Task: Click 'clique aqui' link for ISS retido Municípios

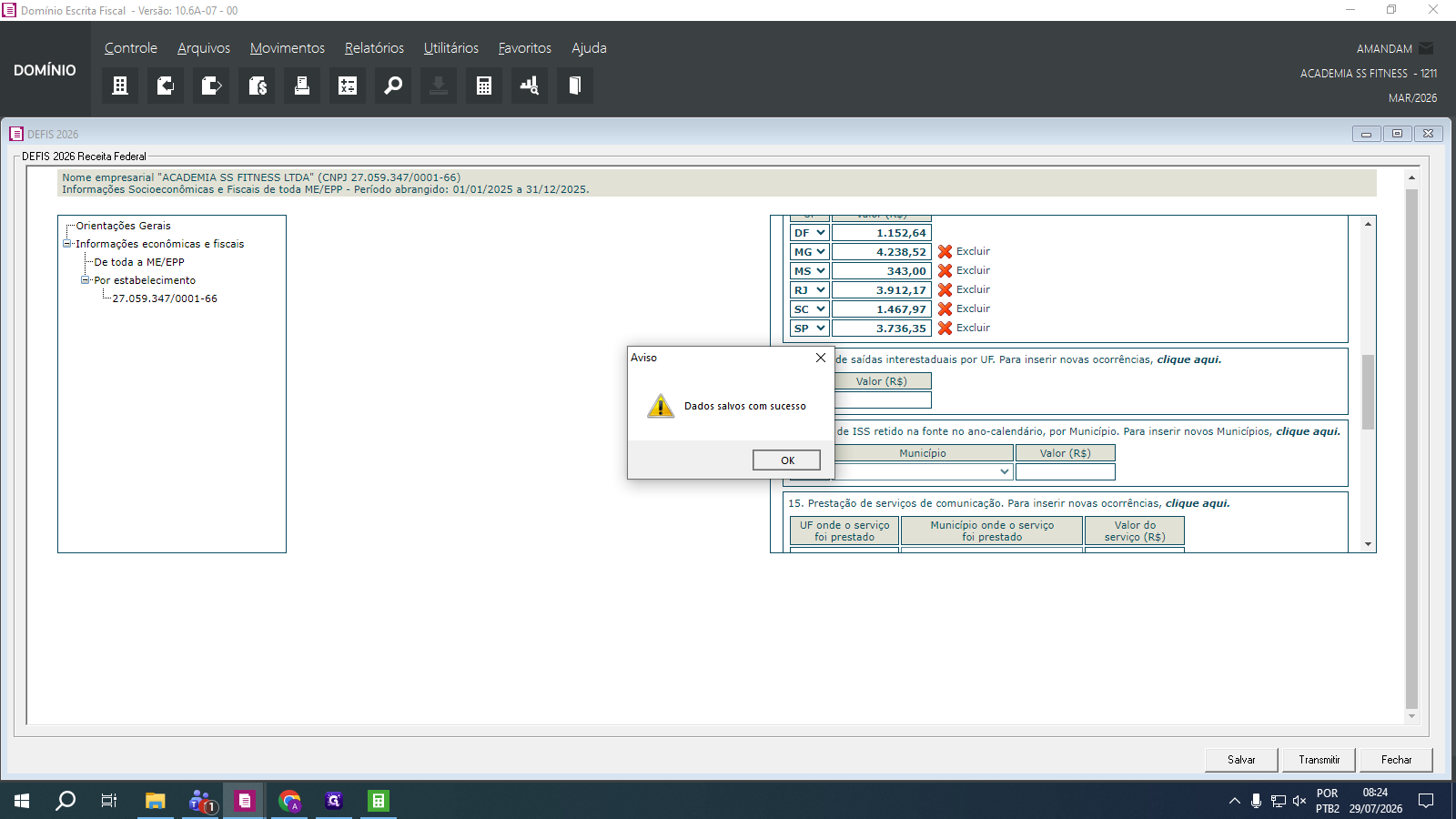Action: coord(1308,431)
